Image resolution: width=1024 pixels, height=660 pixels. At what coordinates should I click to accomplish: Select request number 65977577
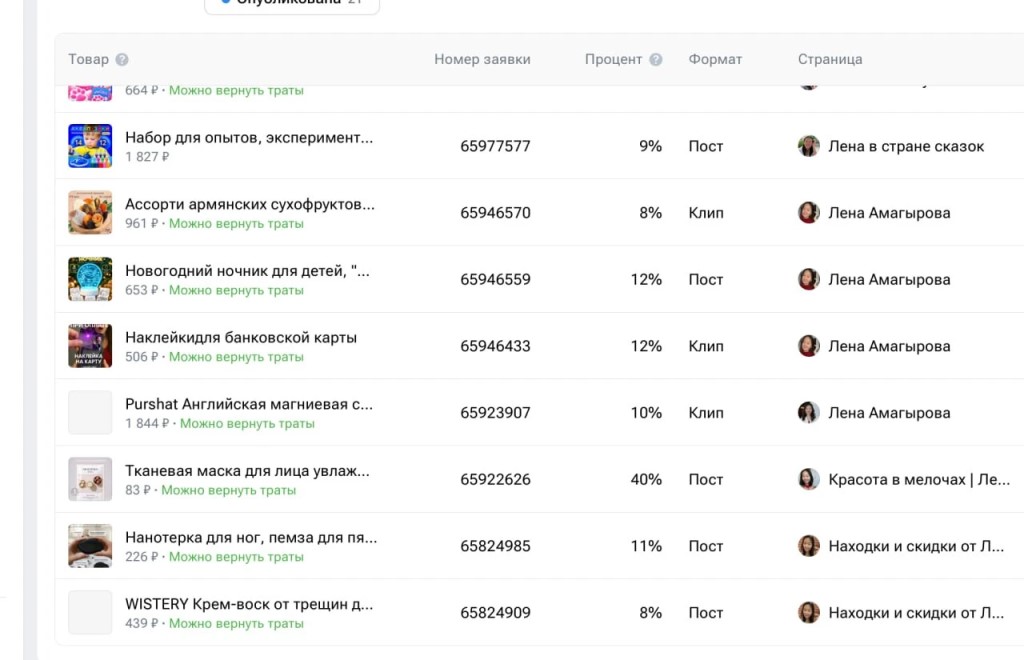495,146
